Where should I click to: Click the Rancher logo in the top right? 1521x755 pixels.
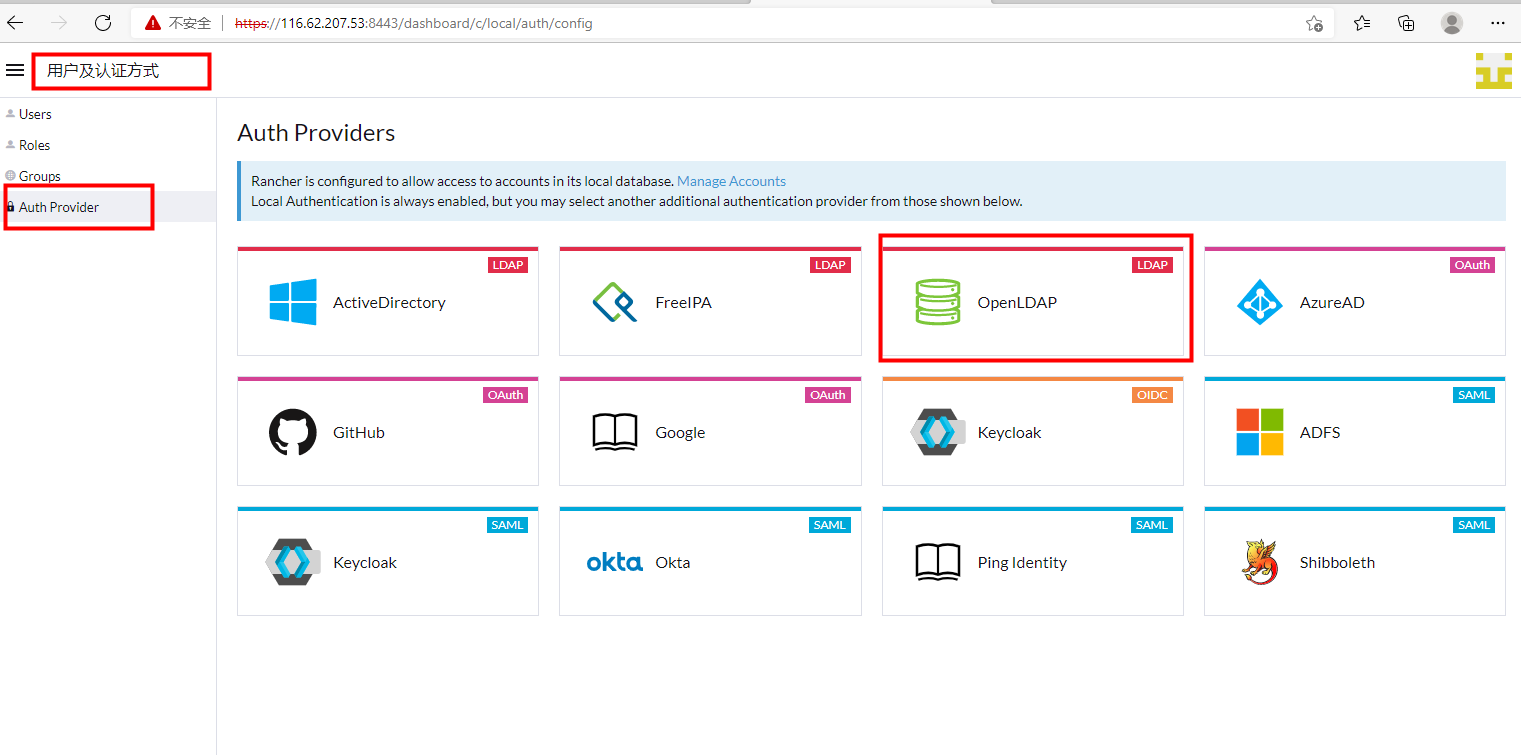(x=1493, y=71)
